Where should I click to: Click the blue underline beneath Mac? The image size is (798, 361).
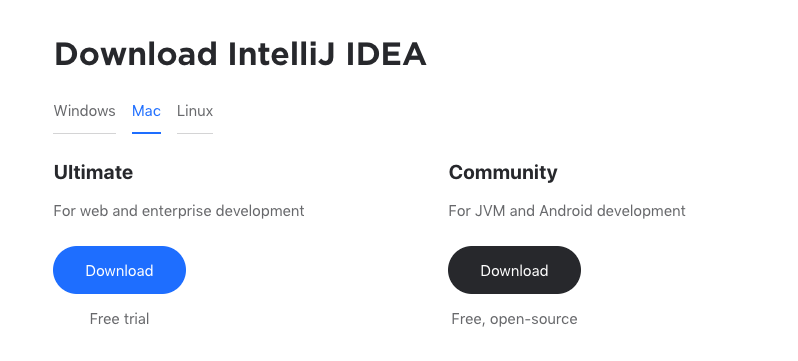[146, 133]
